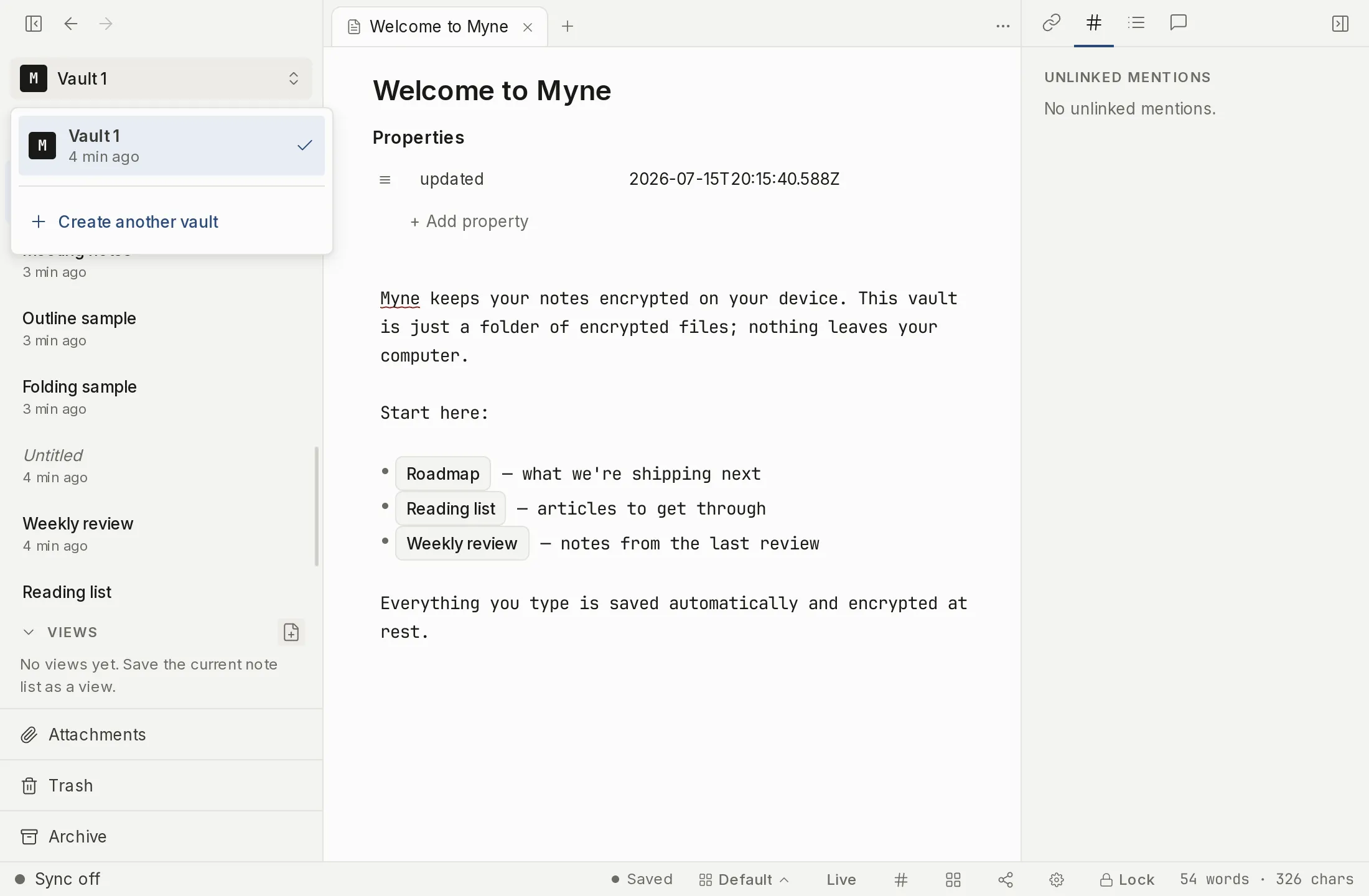Click Add property

coord(469,222)
